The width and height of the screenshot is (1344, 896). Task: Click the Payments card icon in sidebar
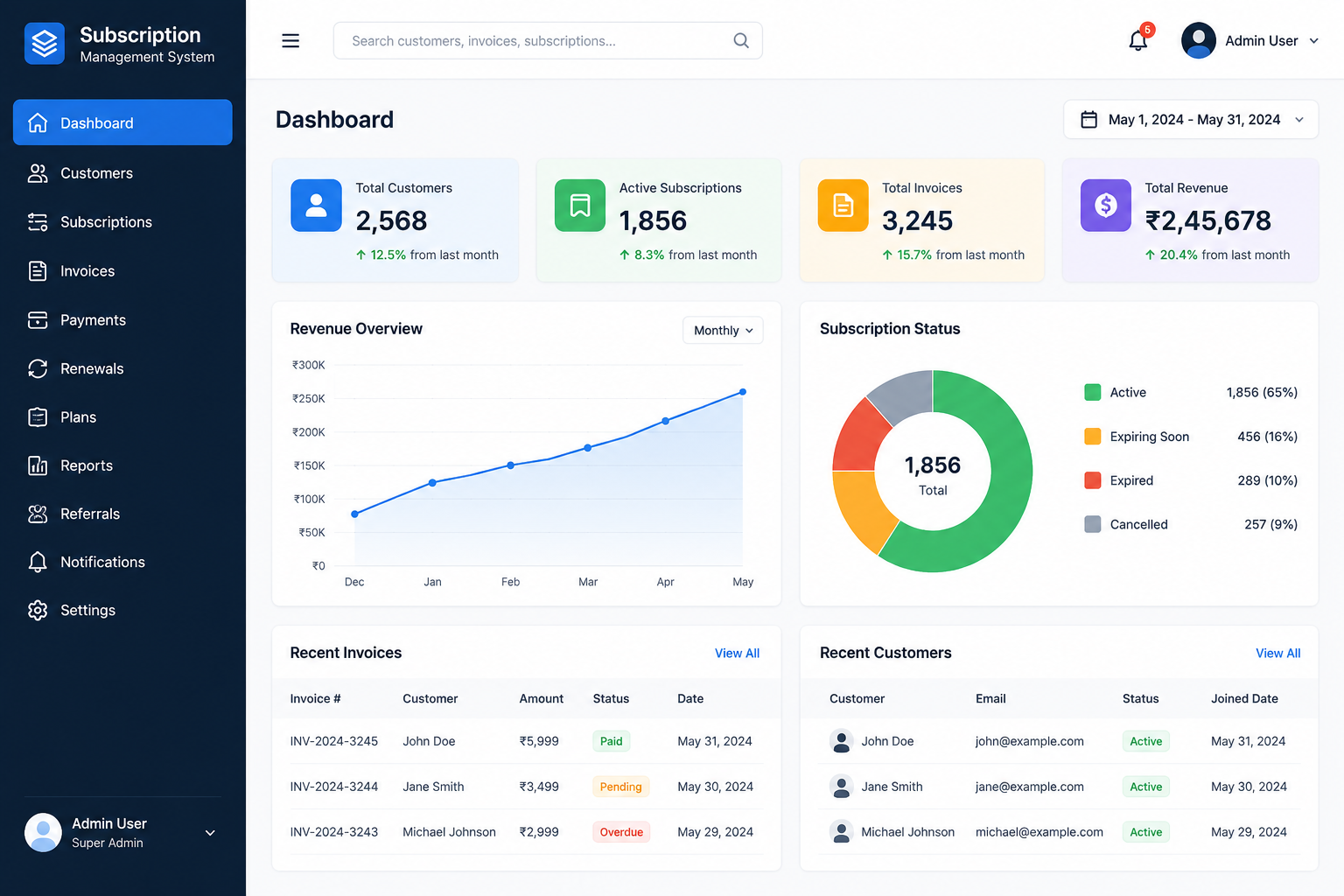click(38, 320)
